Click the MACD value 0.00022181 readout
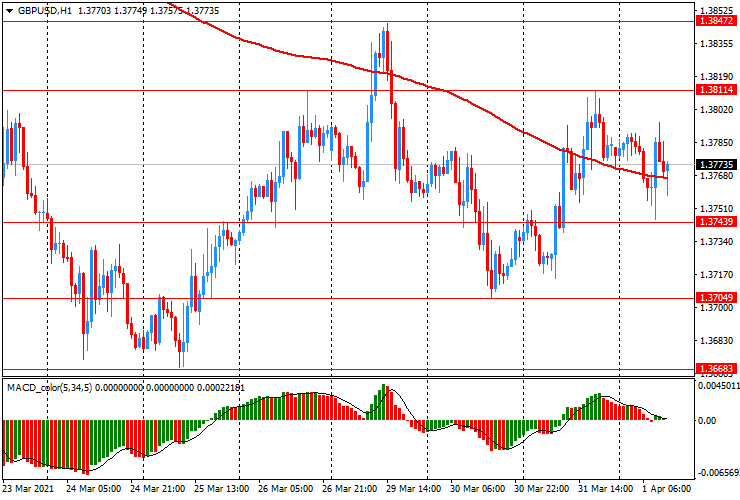 (x=221, y=388)
